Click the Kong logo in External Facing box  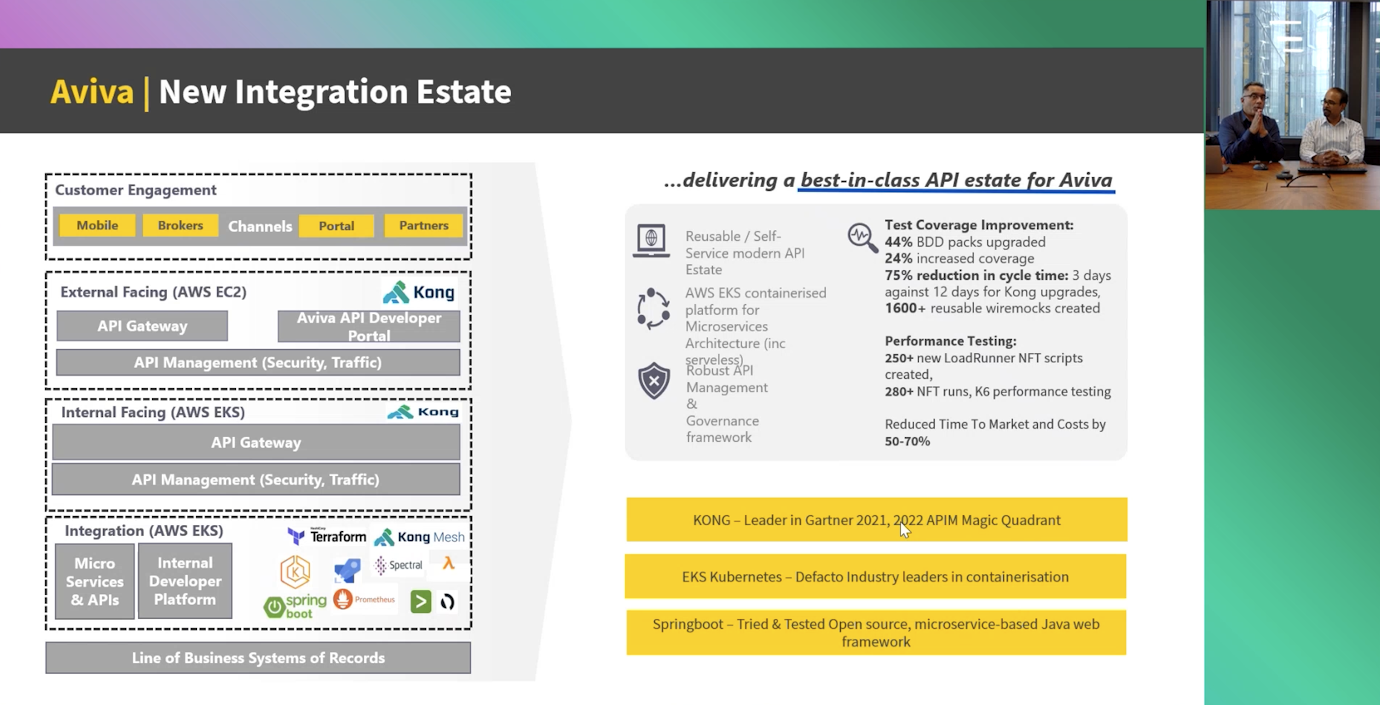[x=419, y=292]
